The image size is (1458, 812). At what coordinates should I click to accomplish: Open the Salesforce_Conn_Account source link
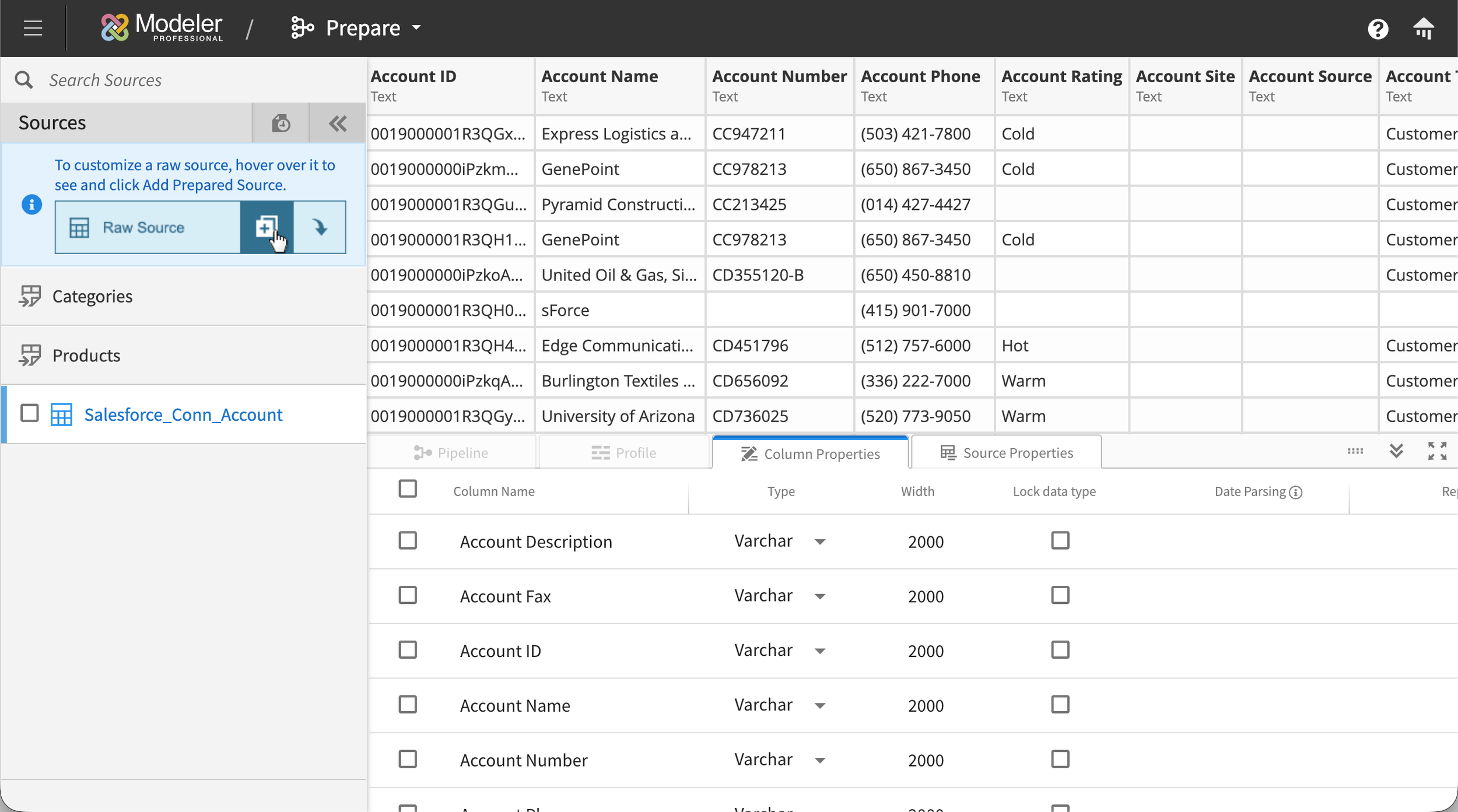[x=183, y=414]
